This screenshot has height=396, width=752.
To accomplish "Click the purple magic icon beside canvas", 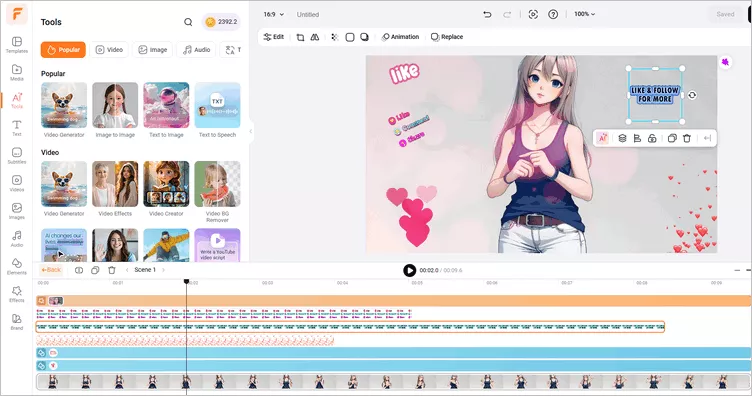I will point(726,62).
